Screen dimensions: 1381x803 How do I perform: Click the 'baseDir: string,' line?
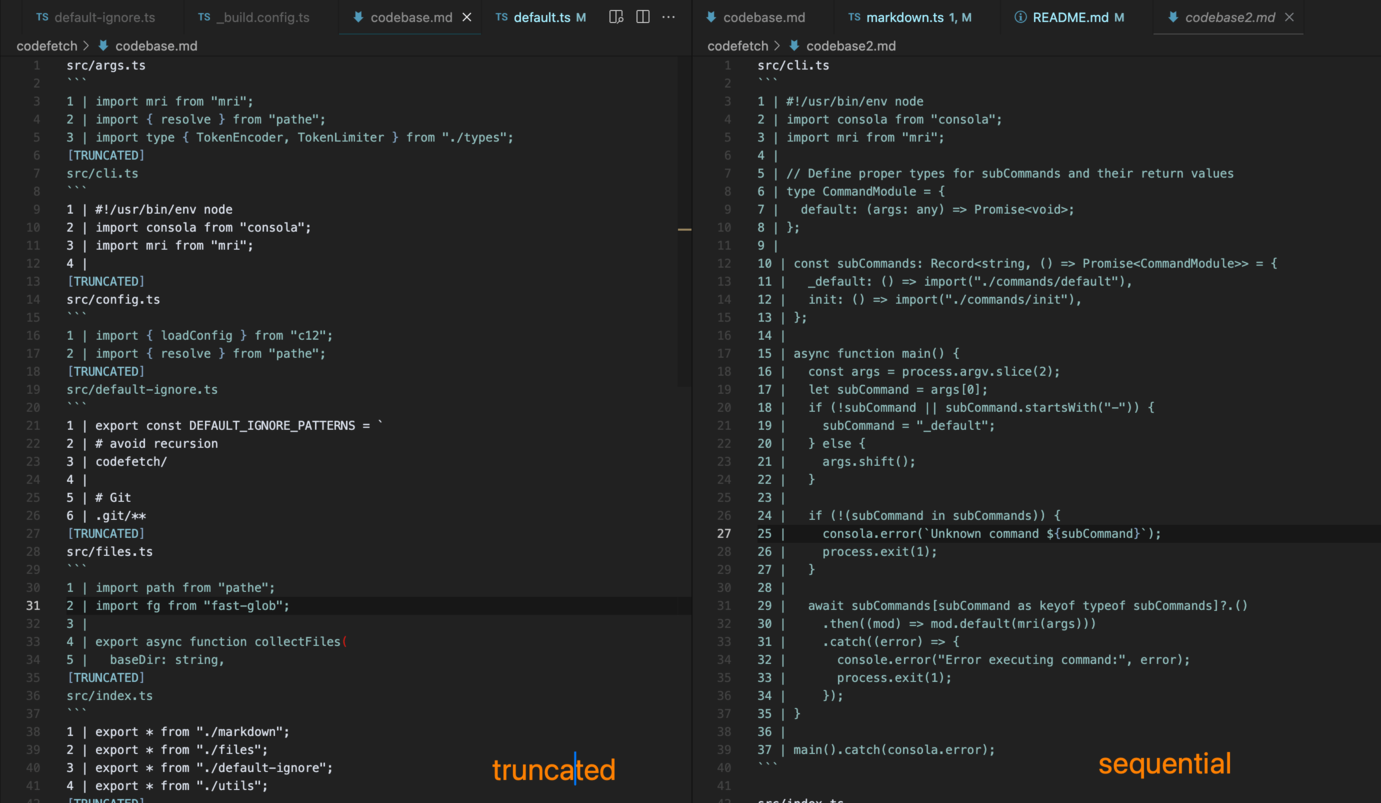tap(146, 659)
